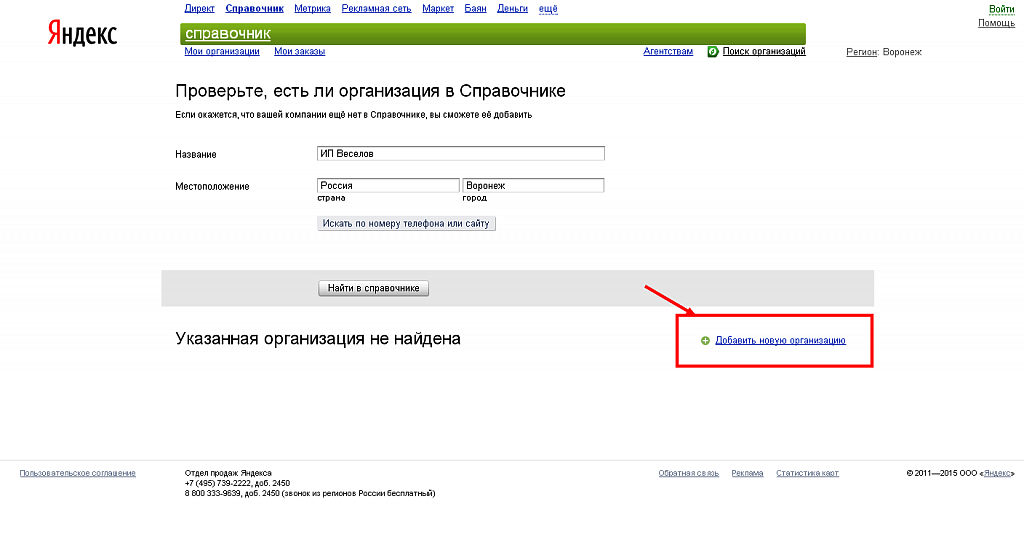The height and width of the screenshot is (560, 1024).
Task: Click the Найти в справочнике button
Action: 374,288
